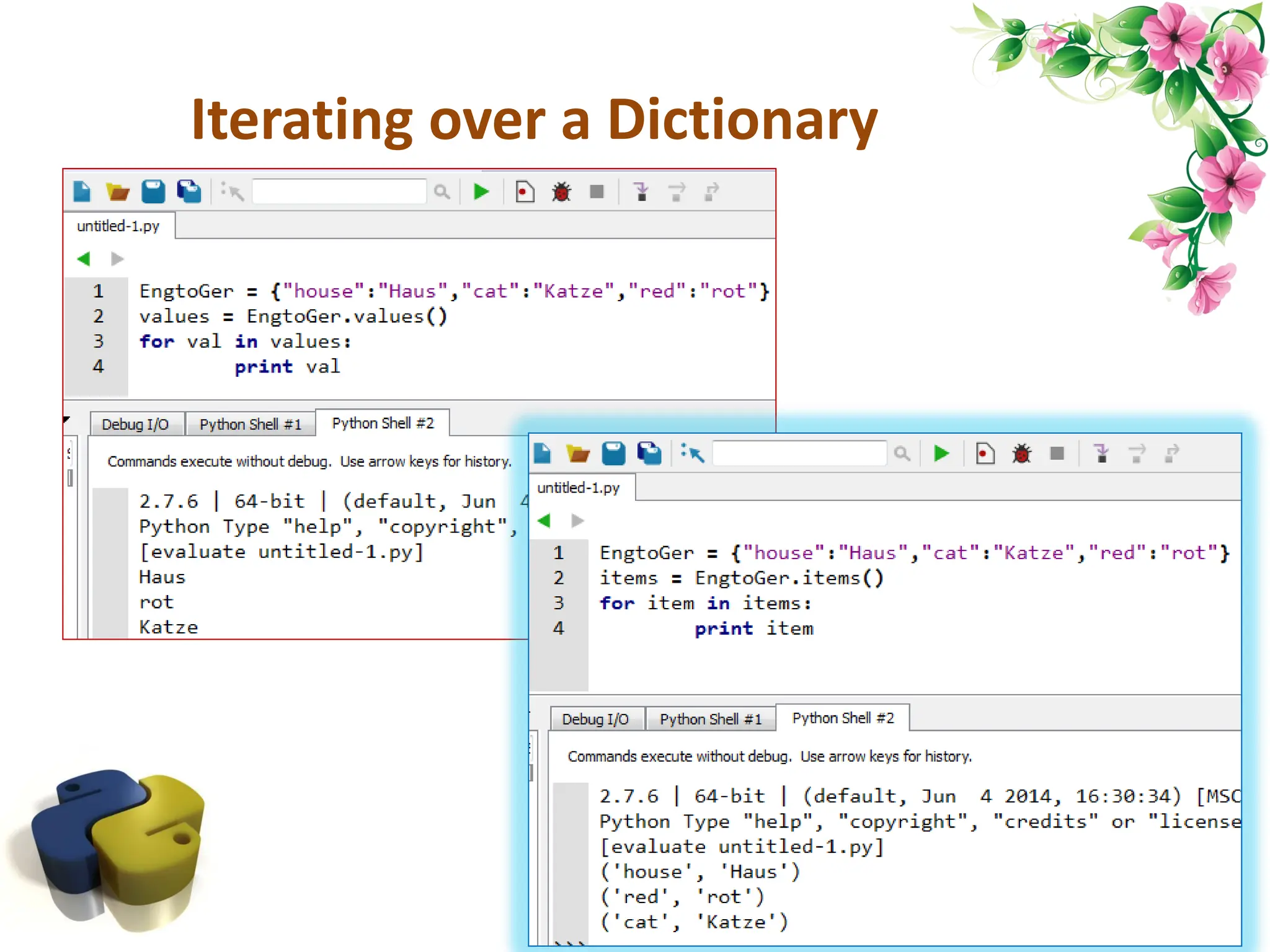Open Python Shell #2 tab in lower window

click(843, 718)
